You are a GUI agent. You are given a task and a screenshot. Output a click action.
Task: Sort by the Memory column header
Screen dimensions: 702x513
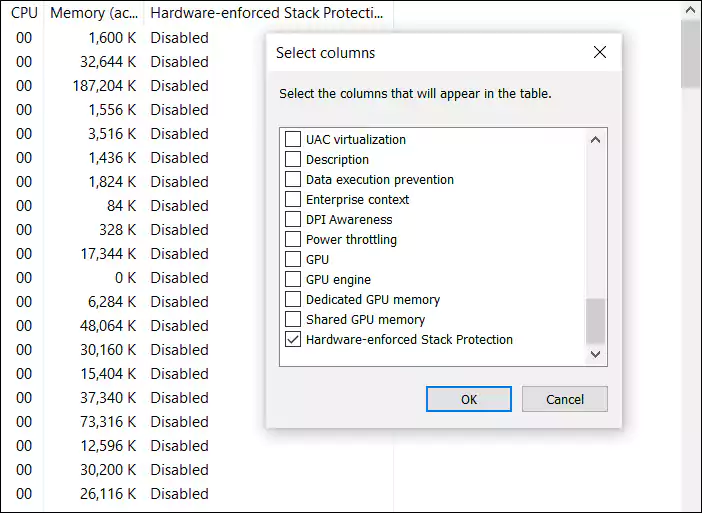click(x=94, y=13)
